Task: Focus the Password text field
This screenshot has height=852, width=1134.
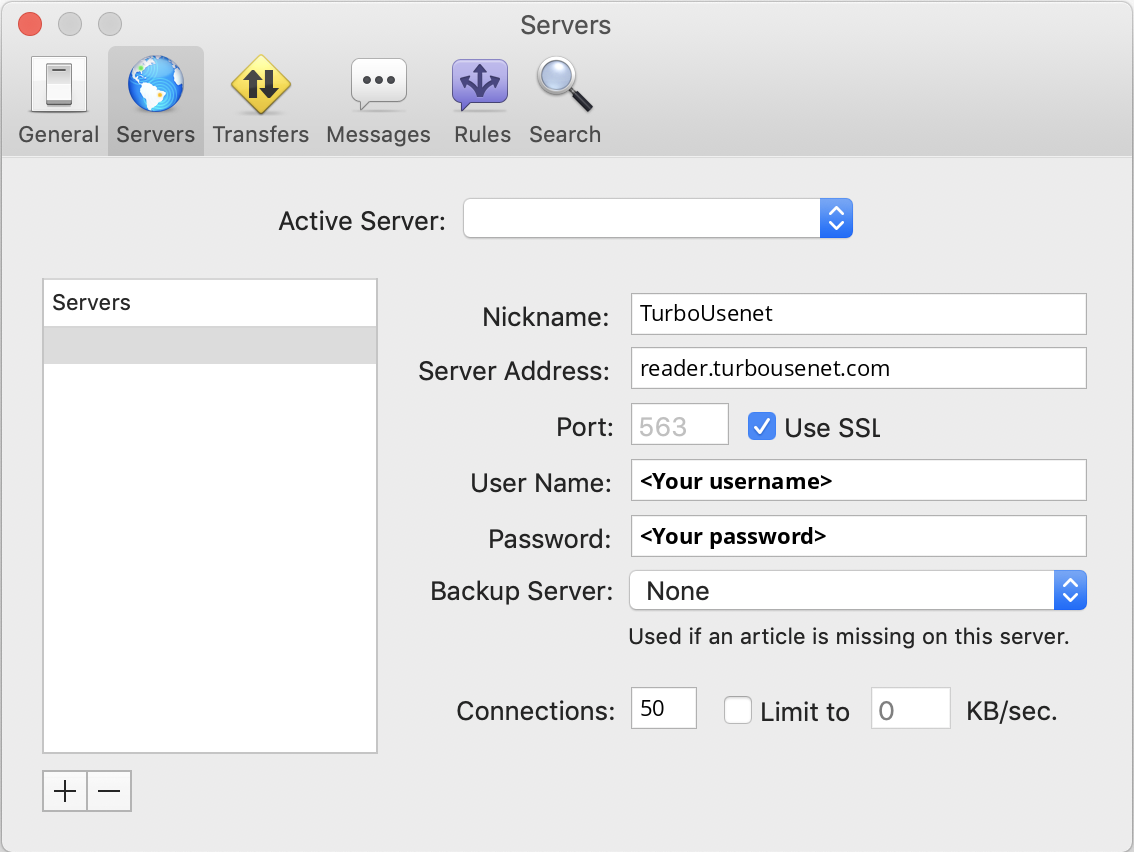Action: 858,536
